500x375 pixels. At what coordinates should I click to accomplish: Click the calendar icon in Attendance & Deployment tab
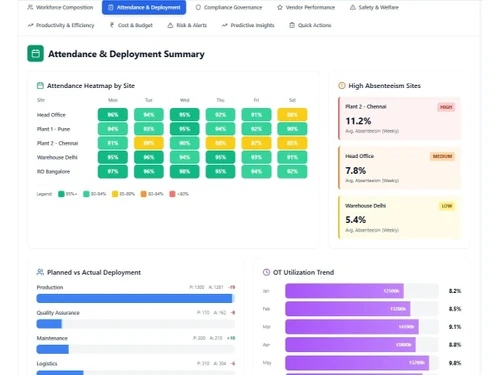point(111,7)
